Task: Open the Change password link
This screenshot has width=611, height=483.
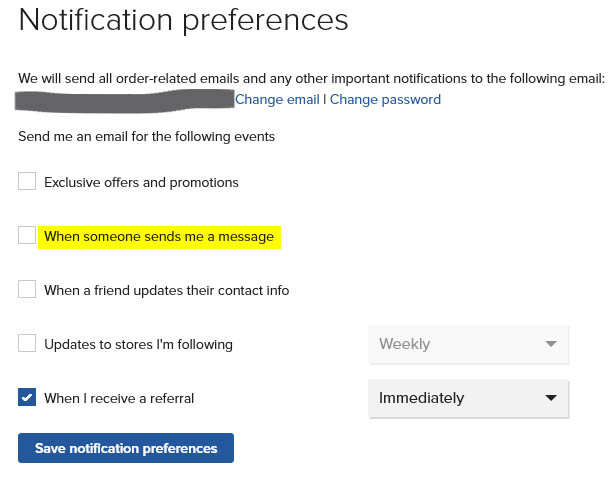Action: click(385, 100)
